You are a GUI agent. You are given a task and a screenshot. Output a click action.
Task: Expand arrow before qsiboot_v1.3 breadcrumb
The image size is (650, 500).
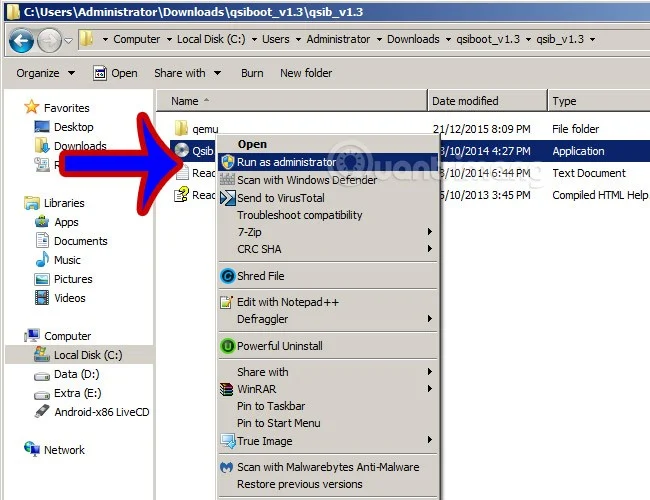448,39
